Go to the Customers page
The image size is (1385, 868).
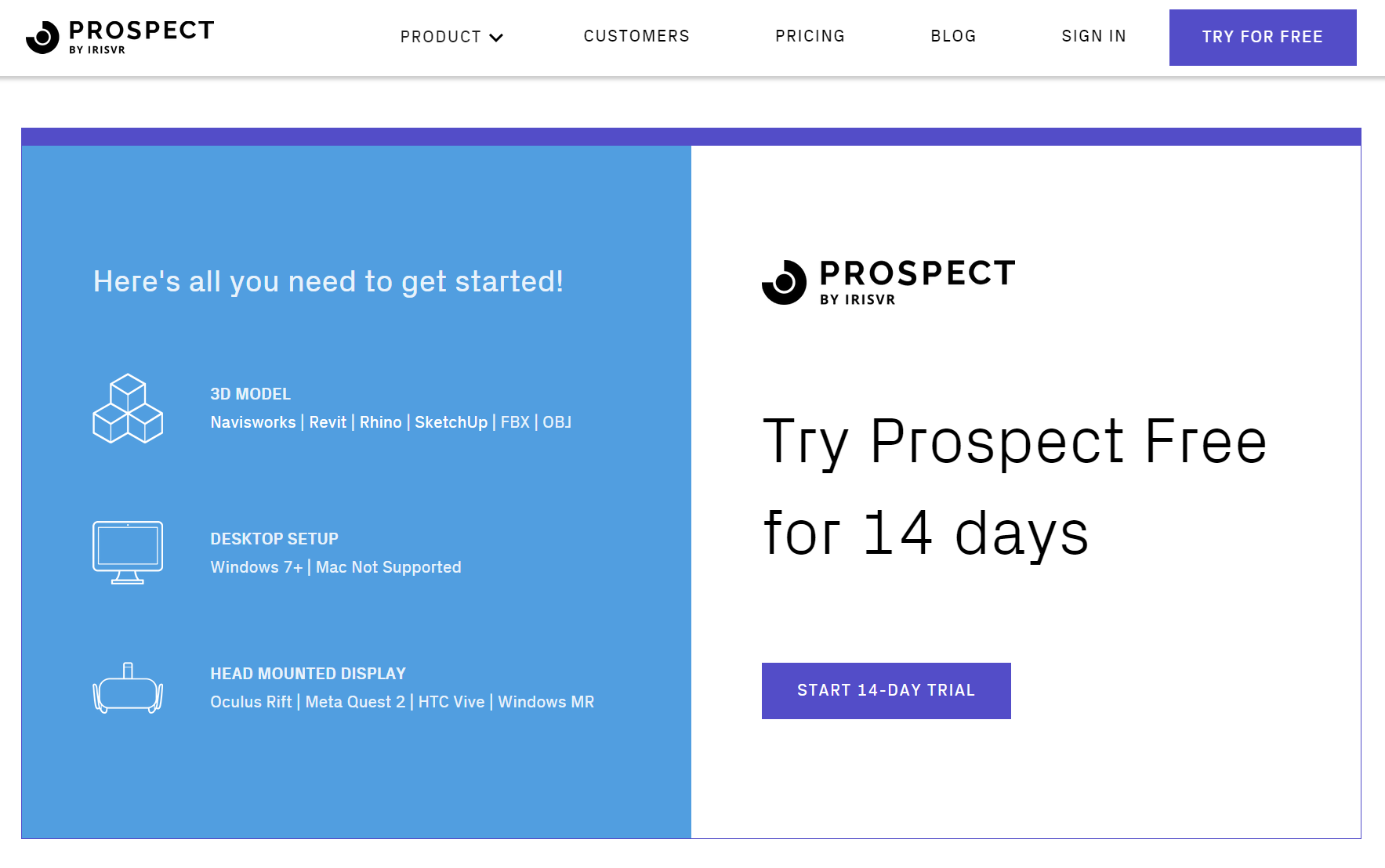click(636, 36)
